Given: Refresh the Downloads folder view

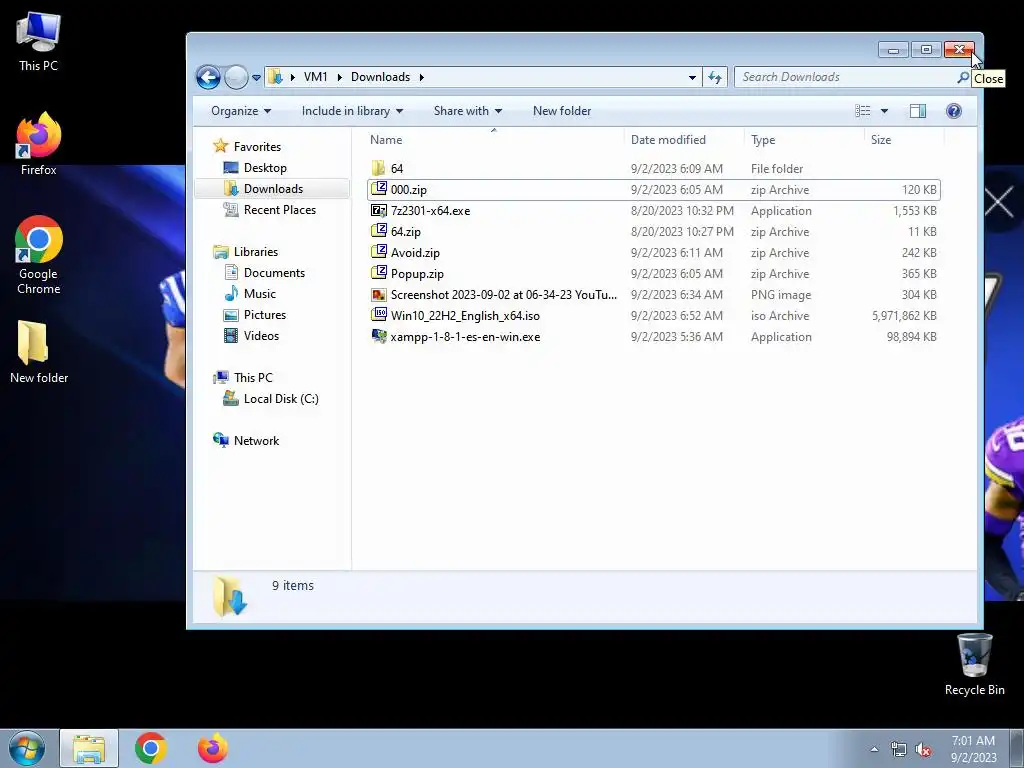Looking at the screenshot, I should tap(715, 78).
